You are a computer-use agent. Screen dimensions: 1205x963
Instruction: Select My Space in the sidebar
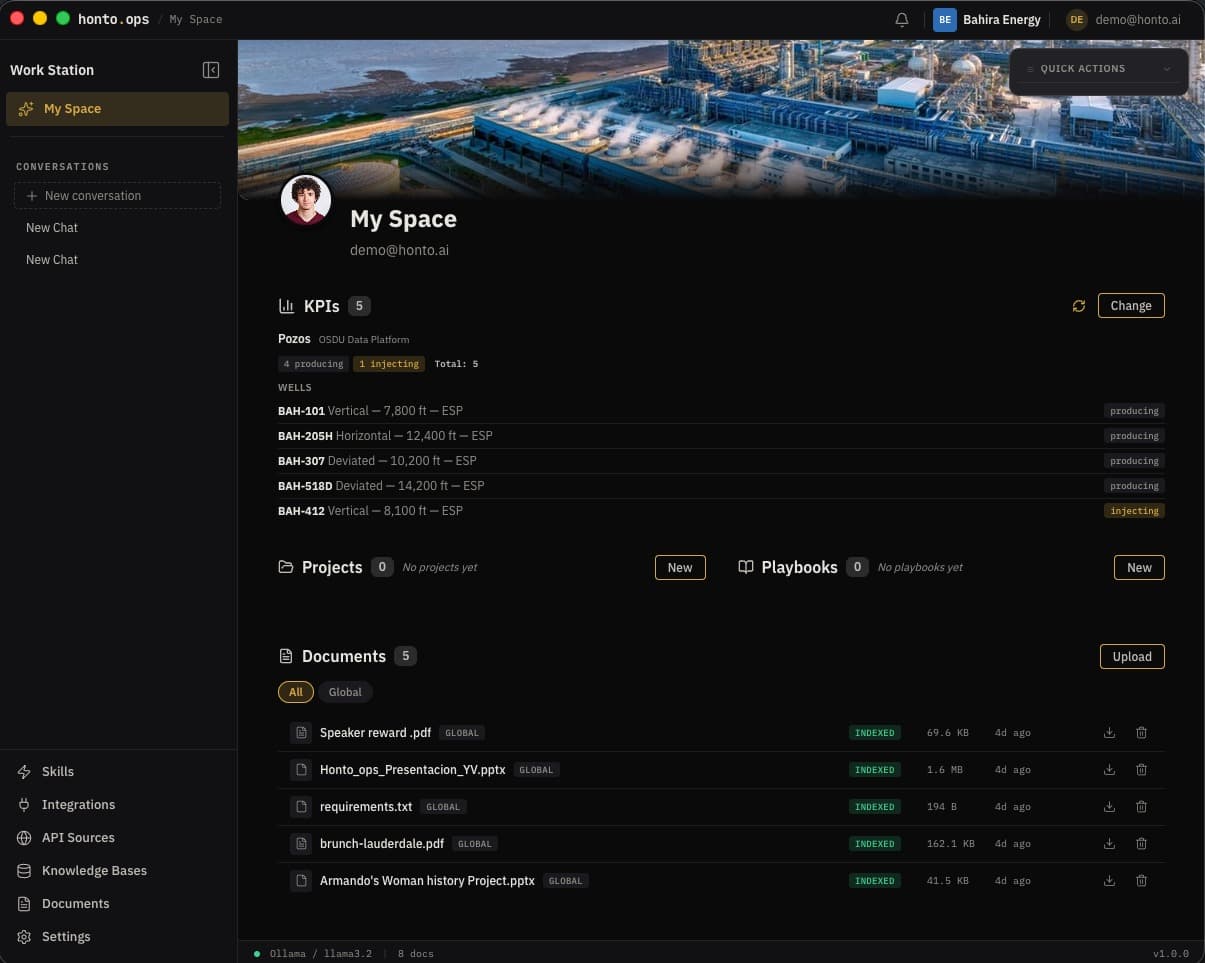point(72,108)
